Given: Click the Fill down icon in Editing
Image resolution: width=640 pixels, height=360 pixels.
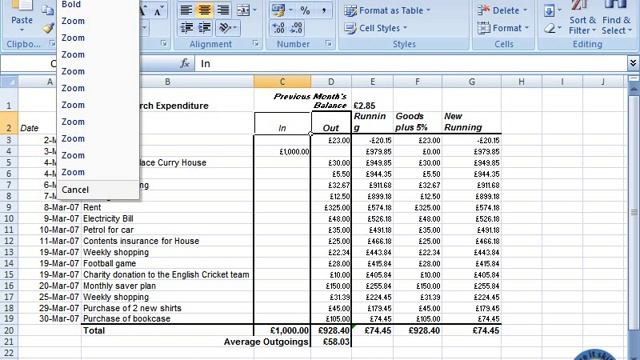Looking at the screenshot, I should point(549,11).
